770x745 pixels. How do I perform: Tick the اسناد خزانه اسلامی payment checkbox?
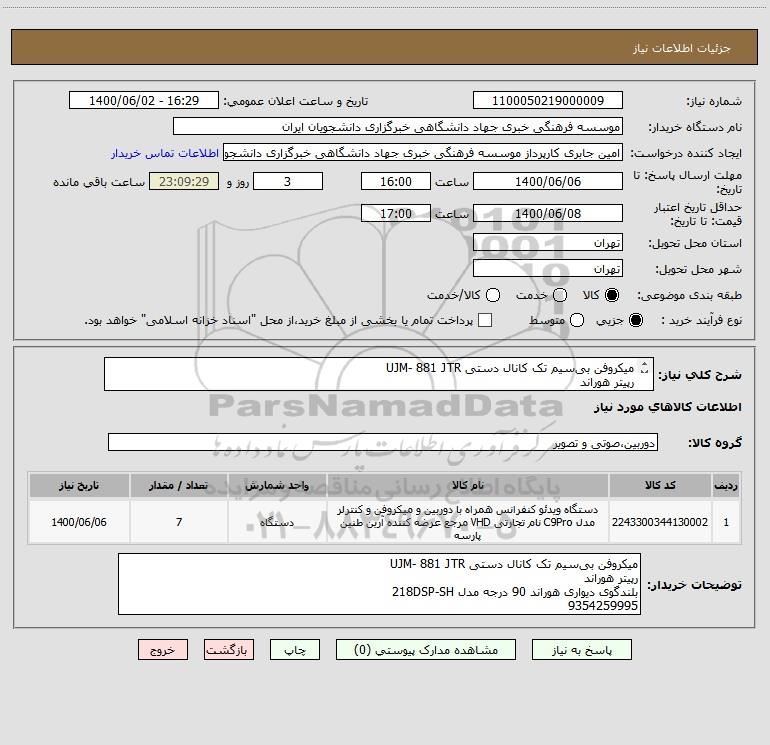click(x=485, y=320)
